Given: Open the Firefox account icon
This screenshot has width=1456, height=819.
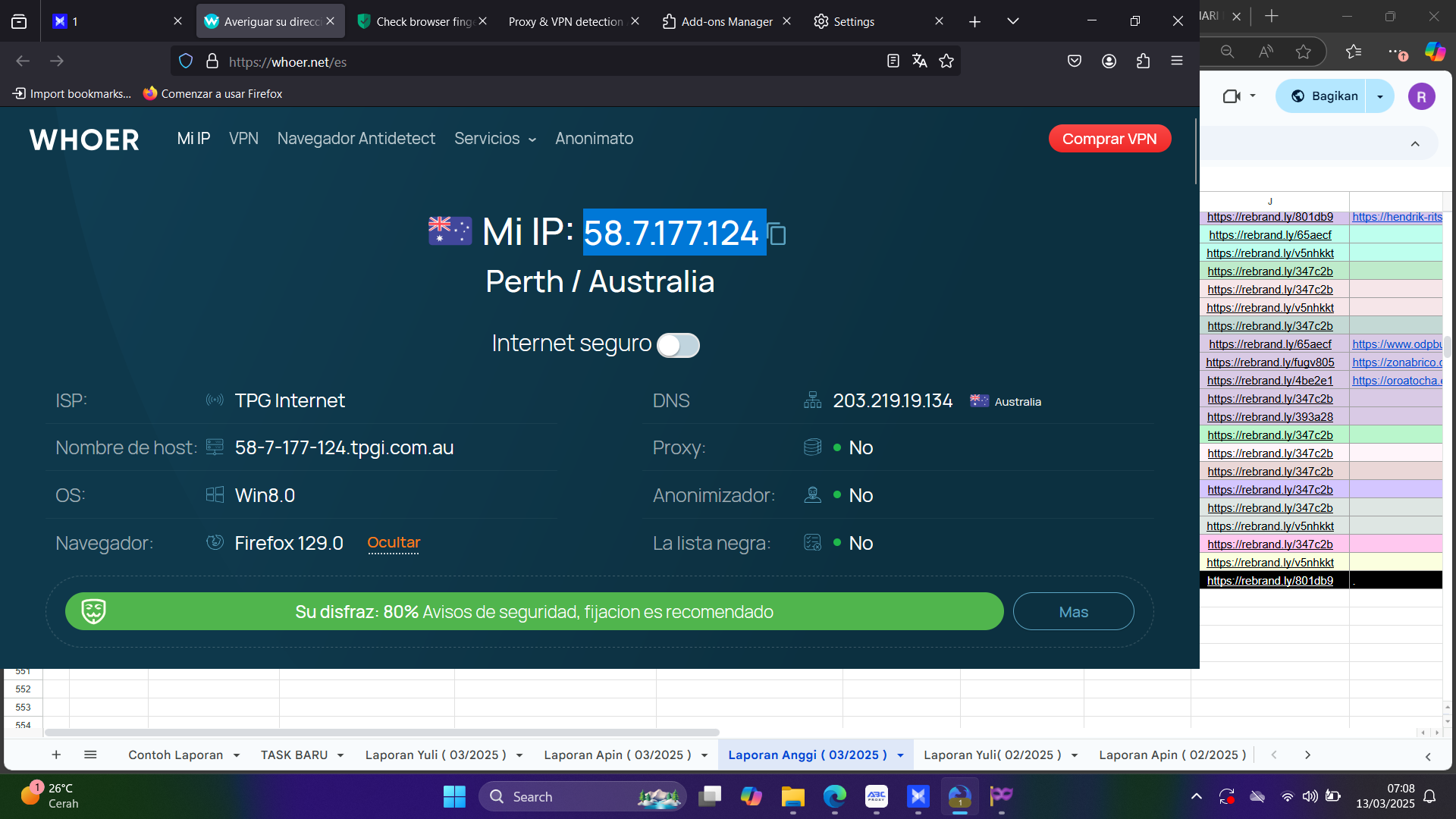Looking at the screenshot, I should coord(1109,61).
